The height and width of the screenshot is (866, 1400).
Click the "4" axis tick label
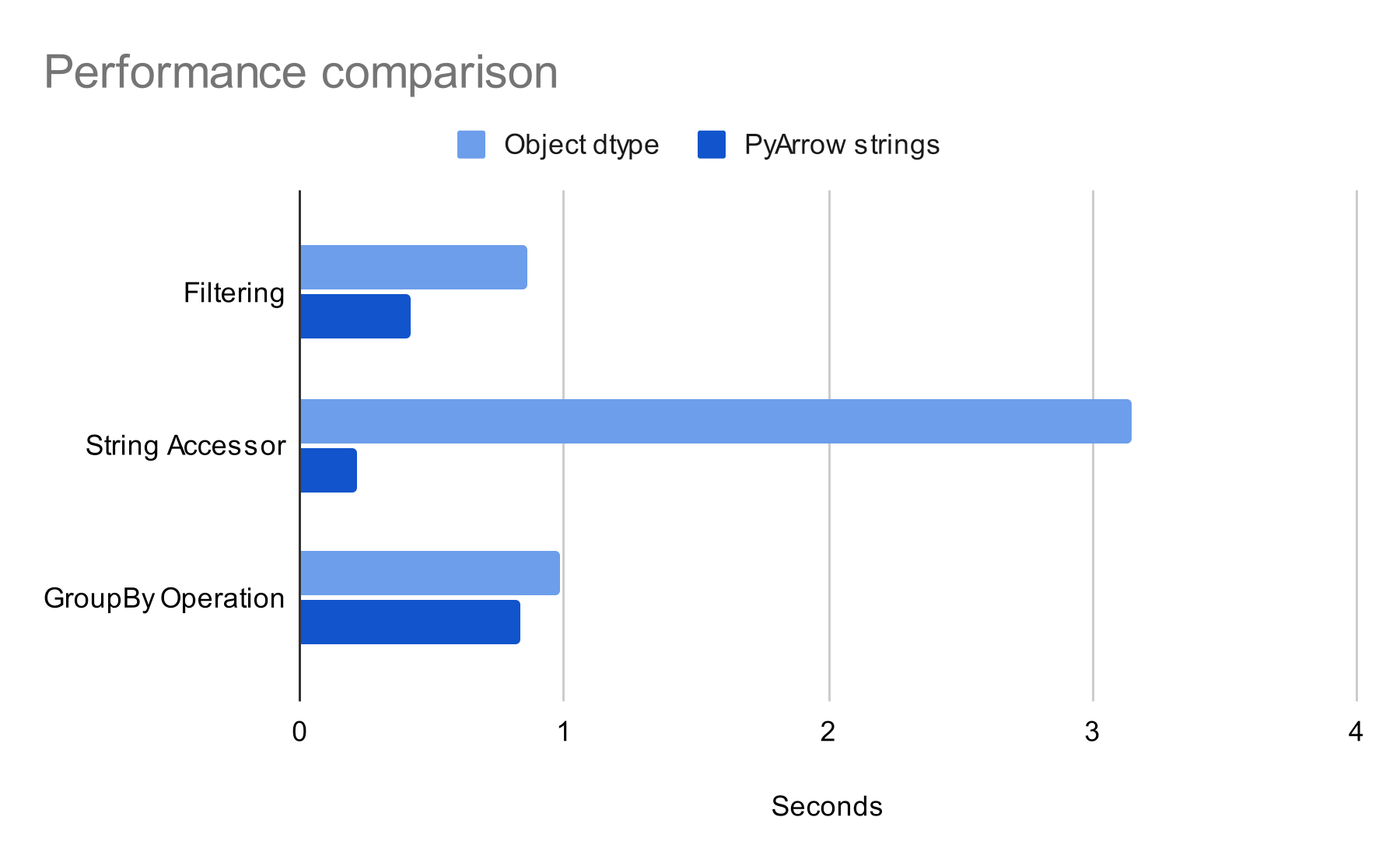click(x=1356, y=732)
